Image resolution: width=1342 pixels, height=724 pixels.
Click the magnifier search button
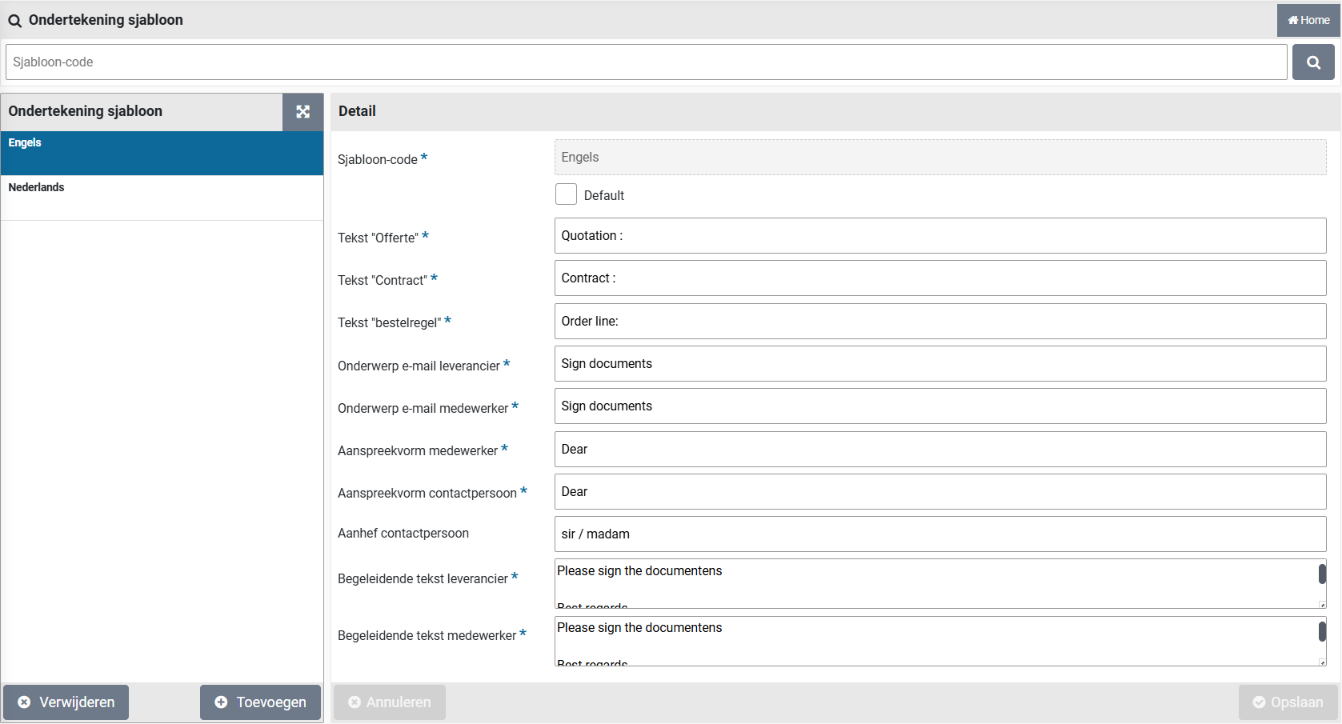(1313, 62)
